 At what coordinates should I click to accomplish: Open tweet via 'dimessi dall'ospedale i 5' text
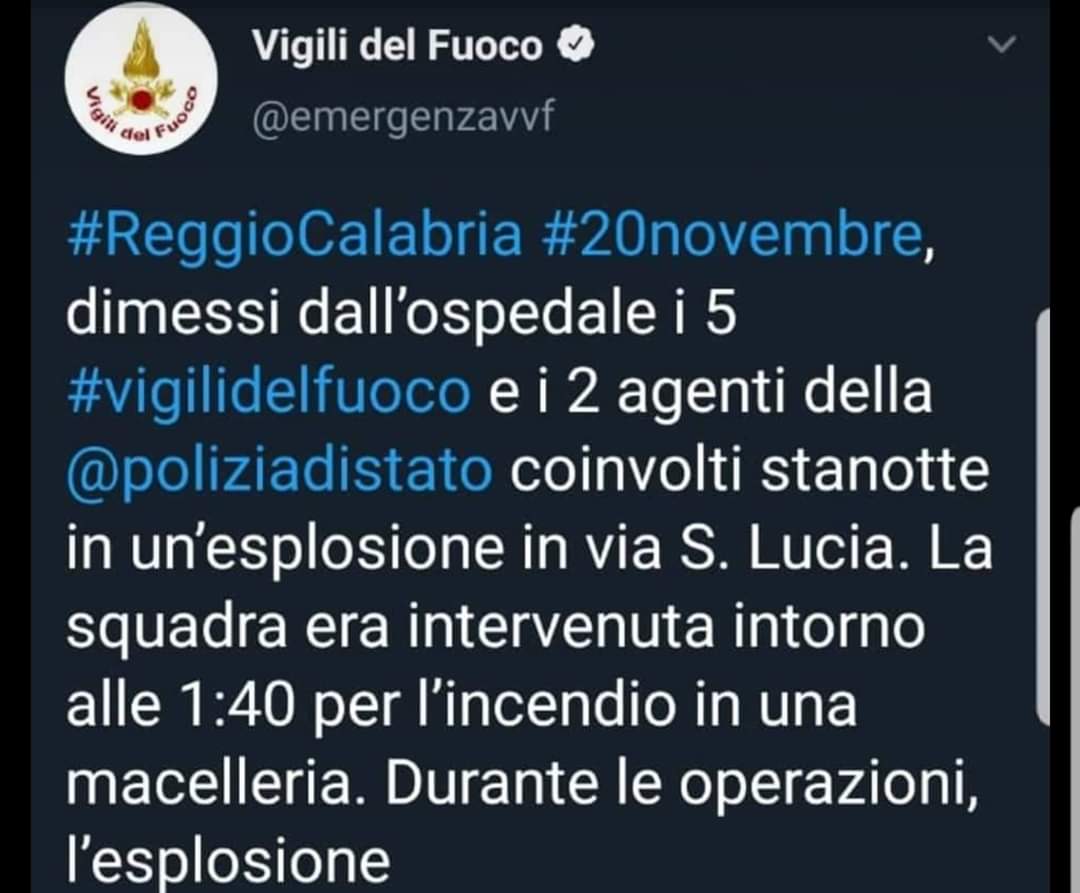(x=401, y=314)
